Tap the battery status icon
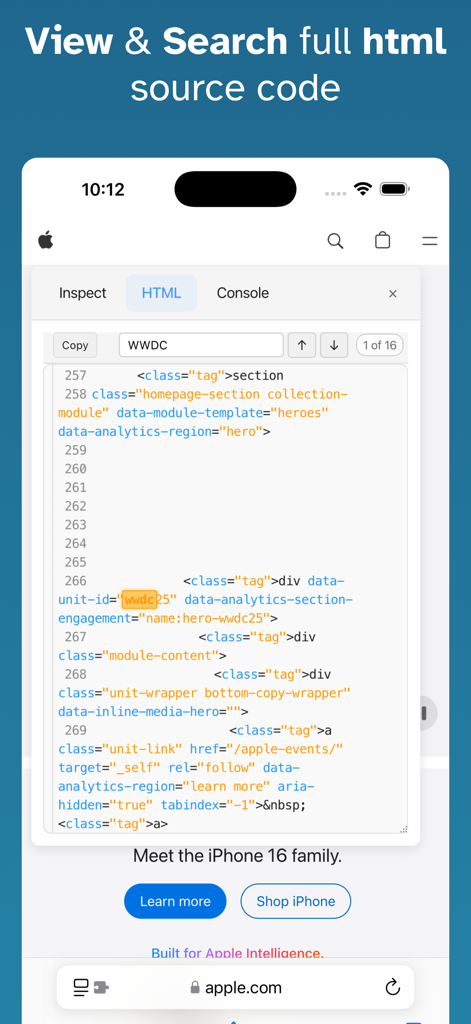471x1024 pixels. (395, 189)
